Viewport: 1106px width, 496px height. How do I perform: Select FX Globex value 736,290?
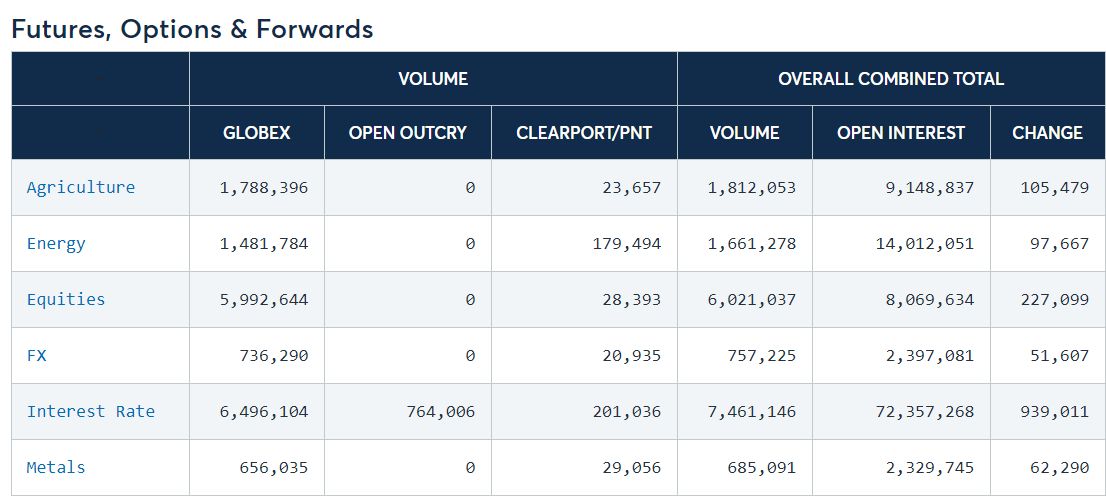(x=274, y=356)
